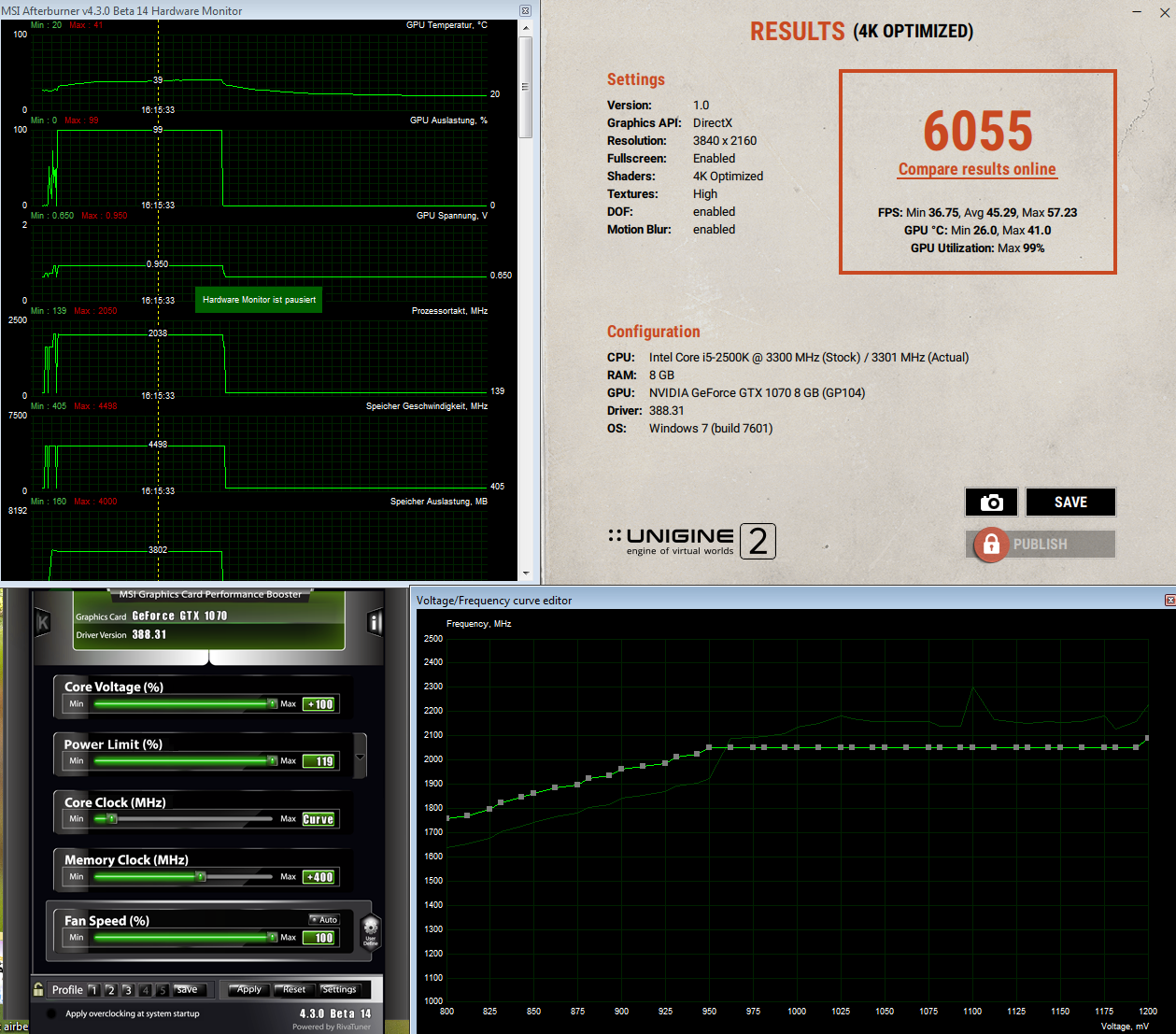Screen dimensions: 1176x1034
Task: Unlock profiles with the padlock icon
Action: click(x=38, y=989)
